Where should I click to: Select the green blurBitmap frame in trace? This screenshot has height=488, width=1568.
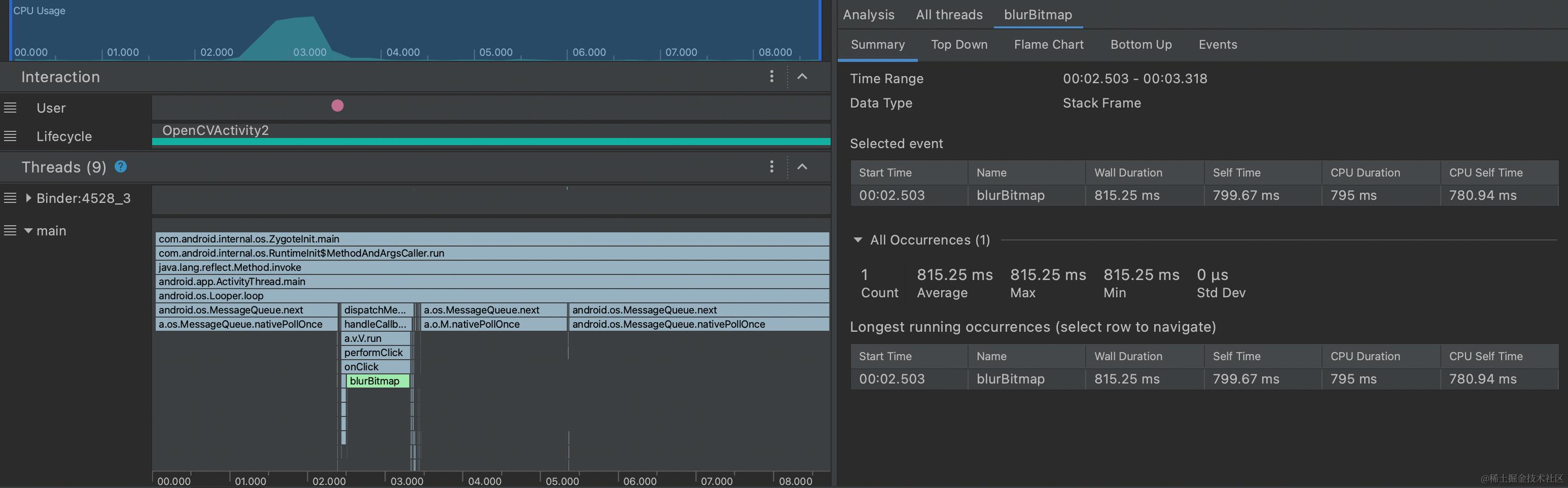click(377, 381)
